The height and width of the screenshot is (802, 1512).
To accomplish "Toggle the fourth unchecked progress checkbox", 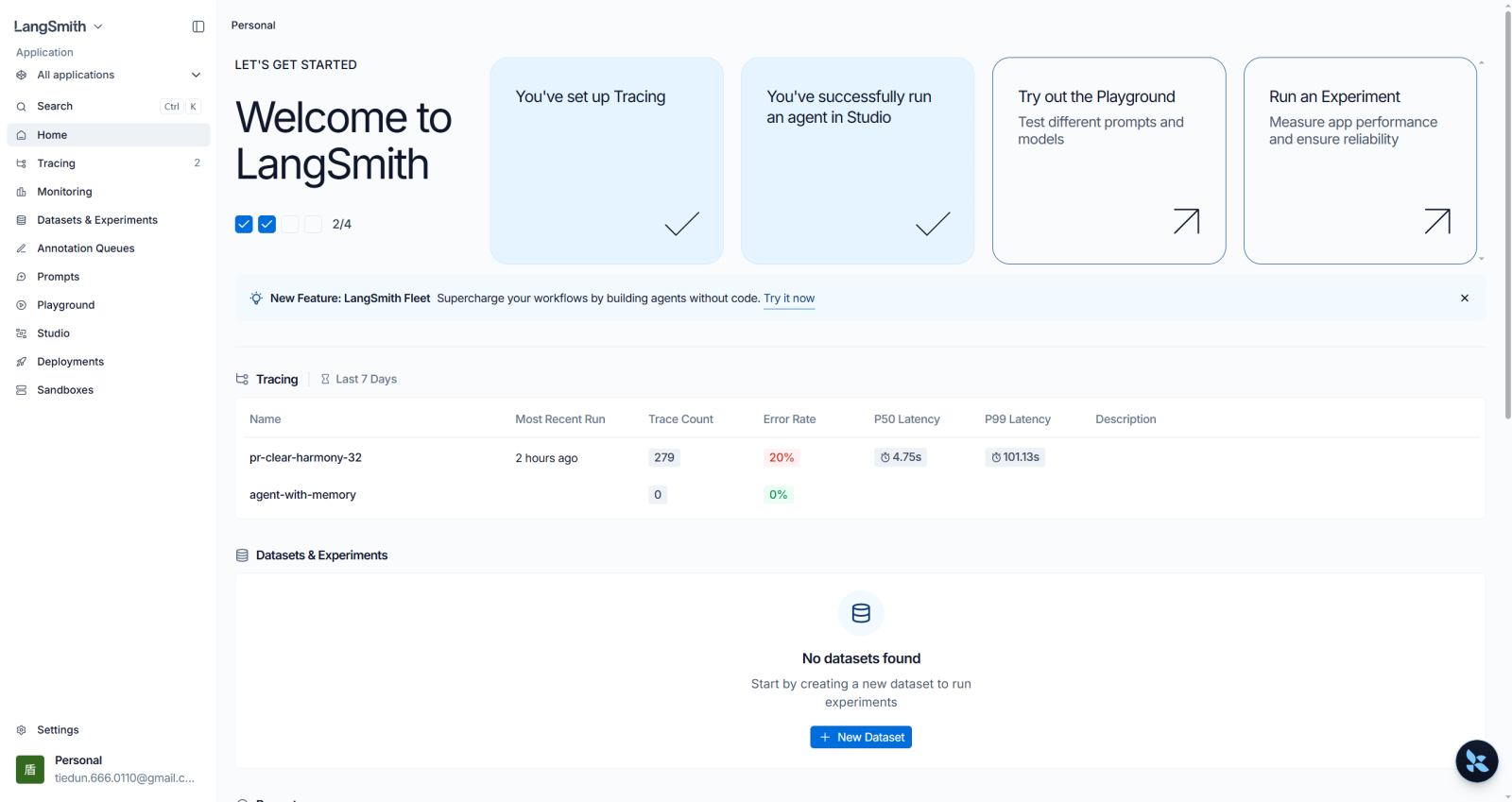I will click(314, 224).
